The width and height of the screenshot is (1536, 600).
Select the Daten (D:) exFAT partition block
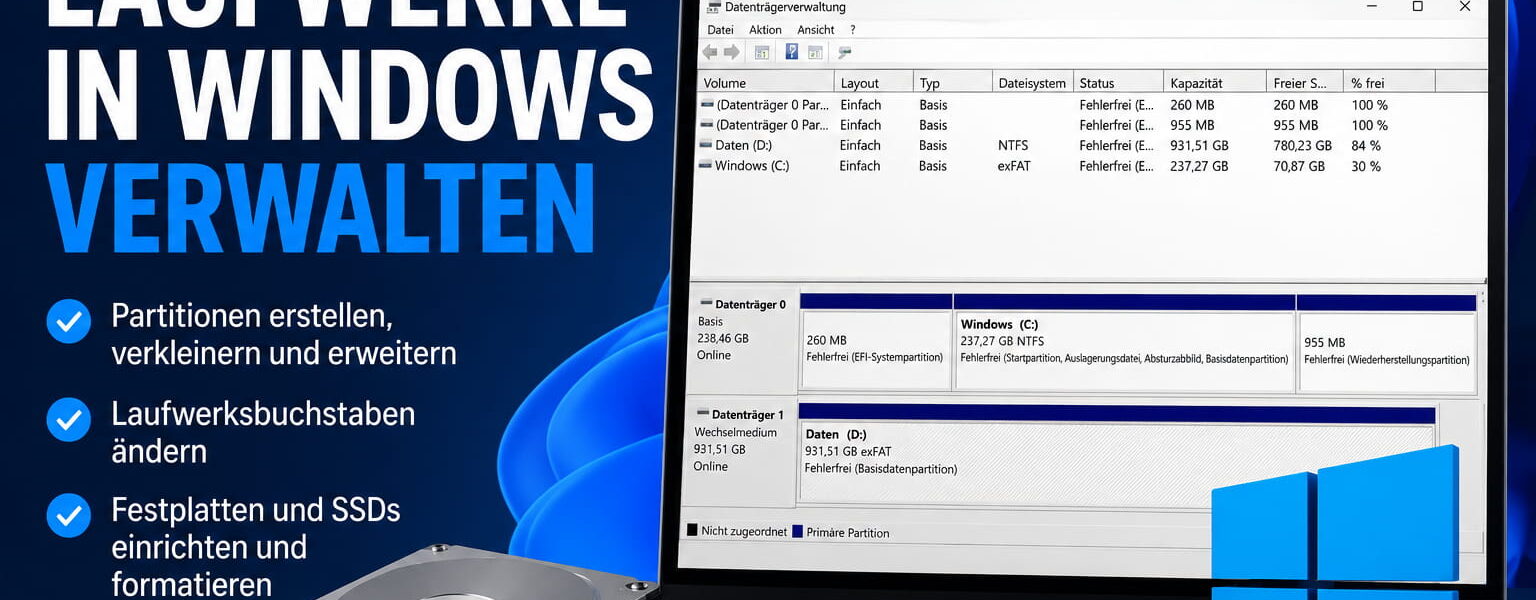1117,456
